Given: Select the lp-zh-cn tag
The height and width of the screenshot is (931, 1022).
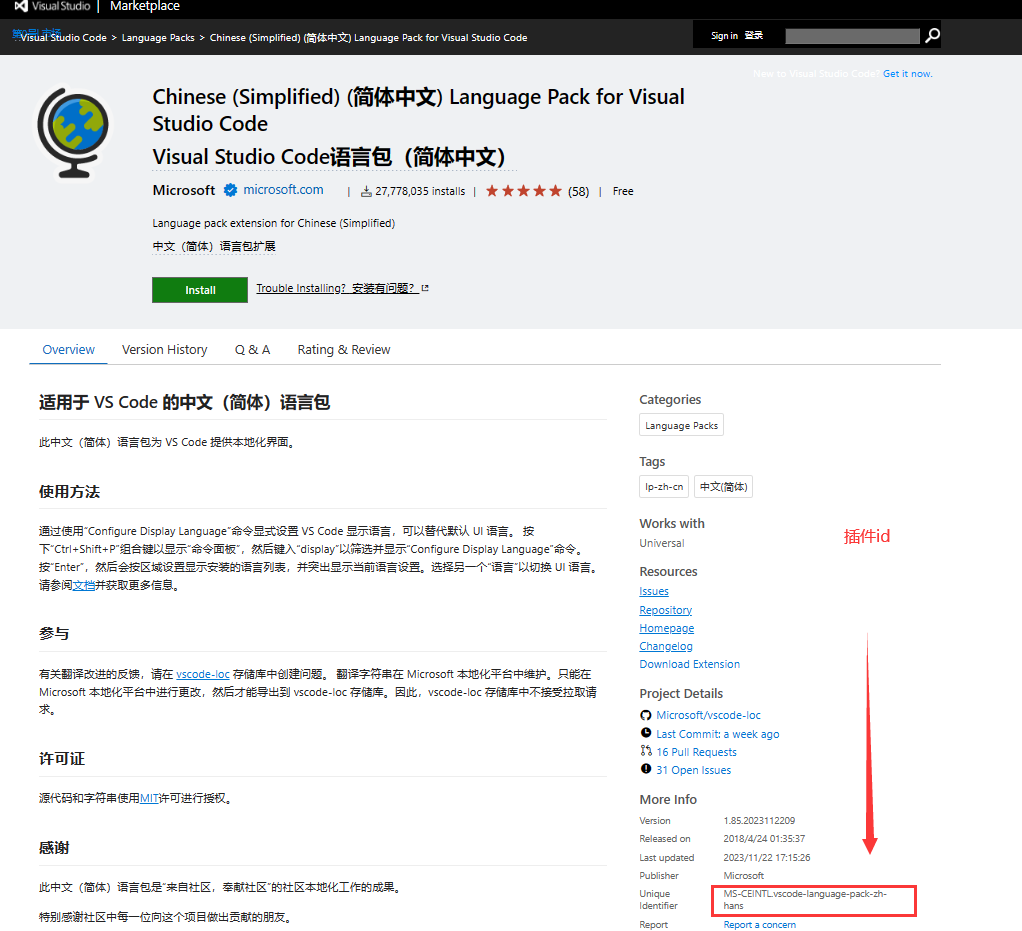Looking at the screenshot, I should click(663, 486).
